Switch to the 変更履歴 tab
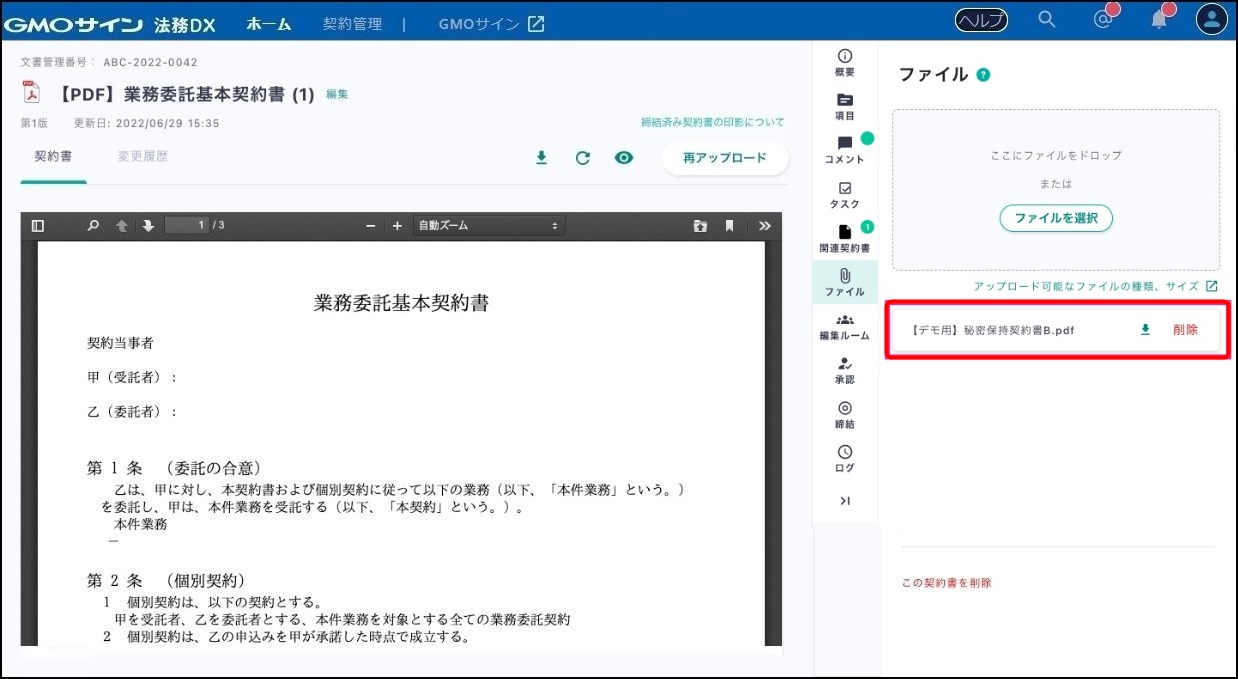 (x=142, y=157)
